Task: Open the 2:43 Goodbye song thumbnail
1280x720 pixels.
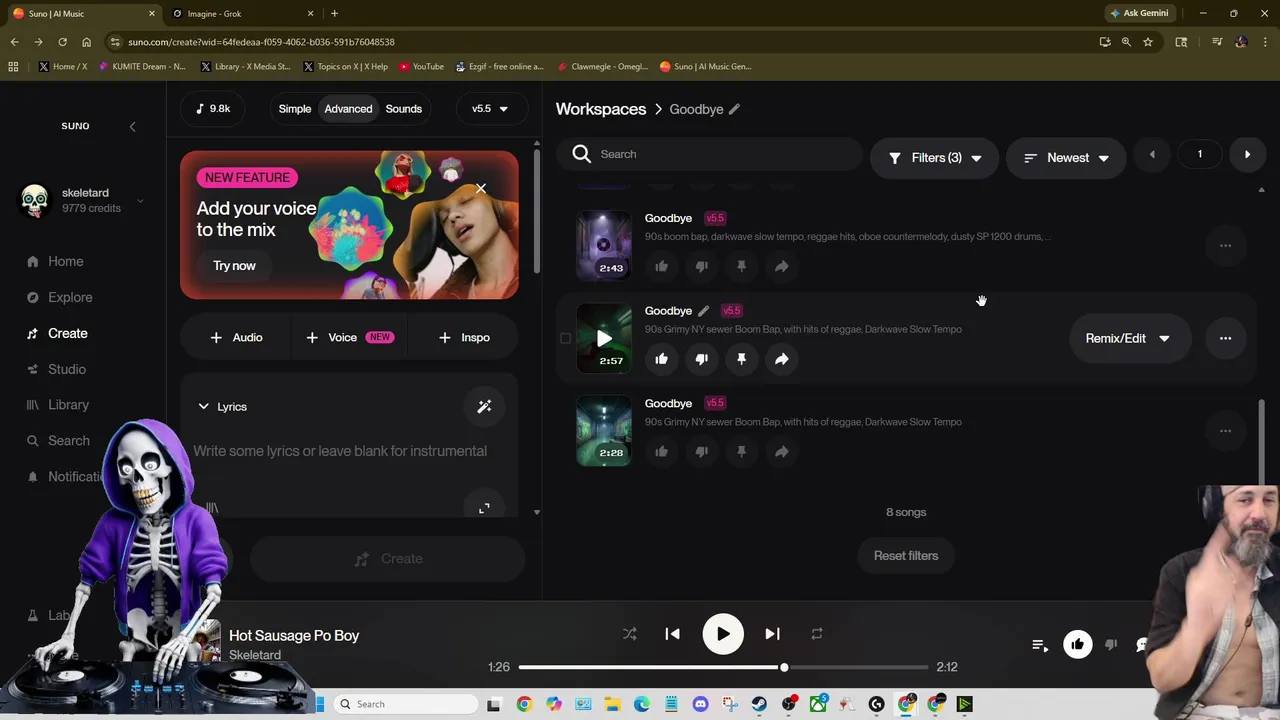Action: (604, 245)
